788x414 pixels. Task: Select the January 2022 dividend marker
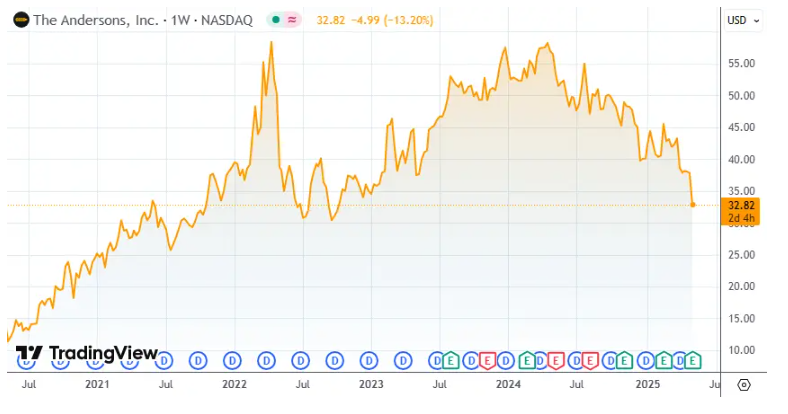click(232, 360)
